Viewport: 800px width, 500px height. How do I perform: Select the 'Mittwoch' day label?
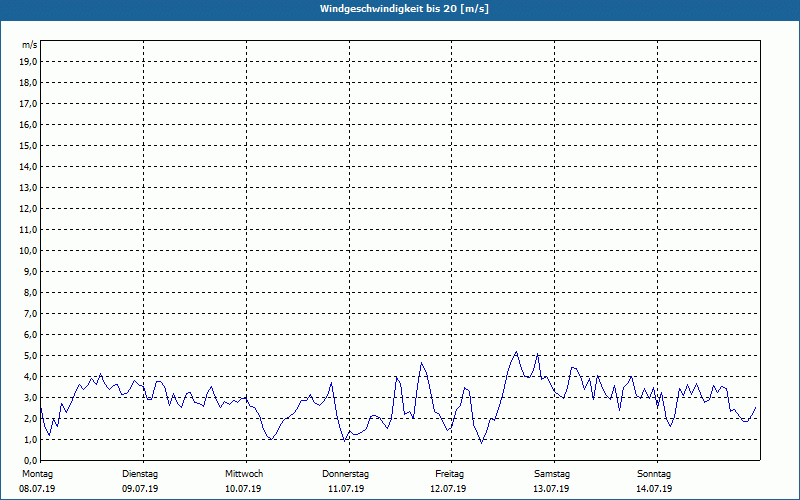[244, 474]
